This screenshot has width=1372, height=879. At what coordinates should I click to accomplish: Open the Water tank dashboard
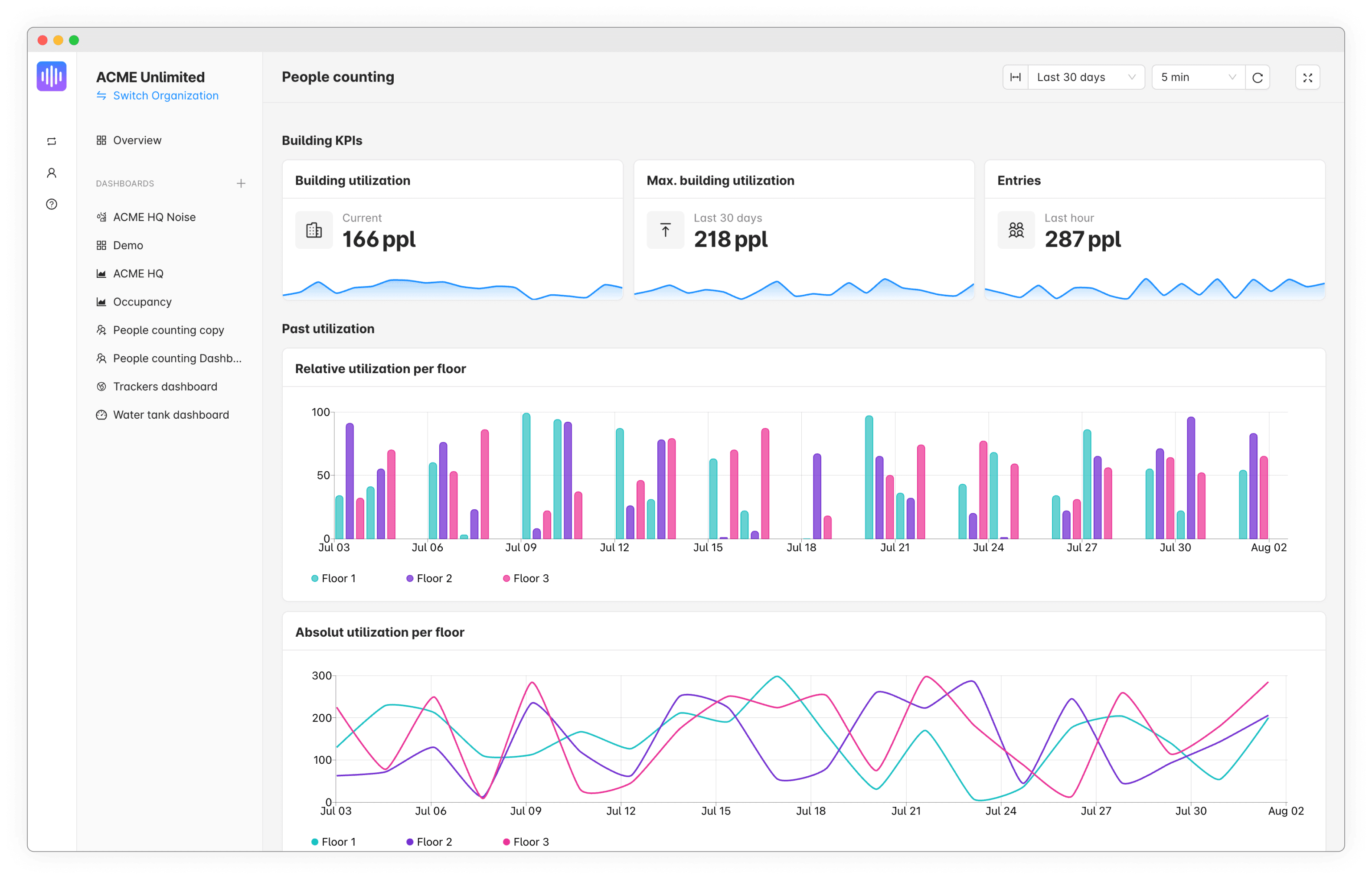[171, 415]
